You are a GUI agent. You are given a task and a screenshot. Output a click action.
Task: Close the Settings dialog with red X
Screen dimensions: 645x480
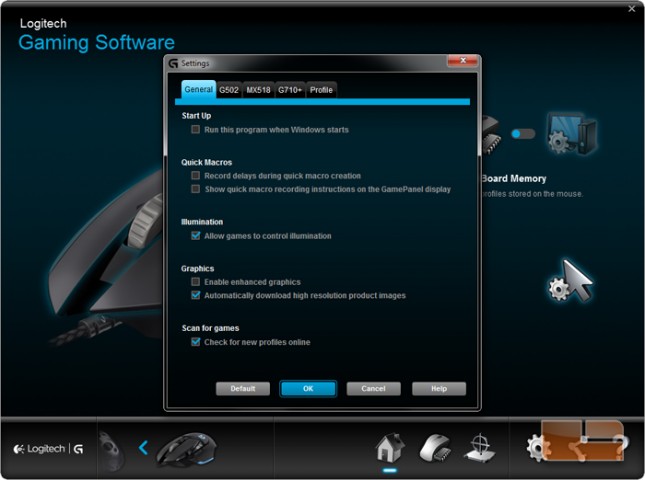462,61
